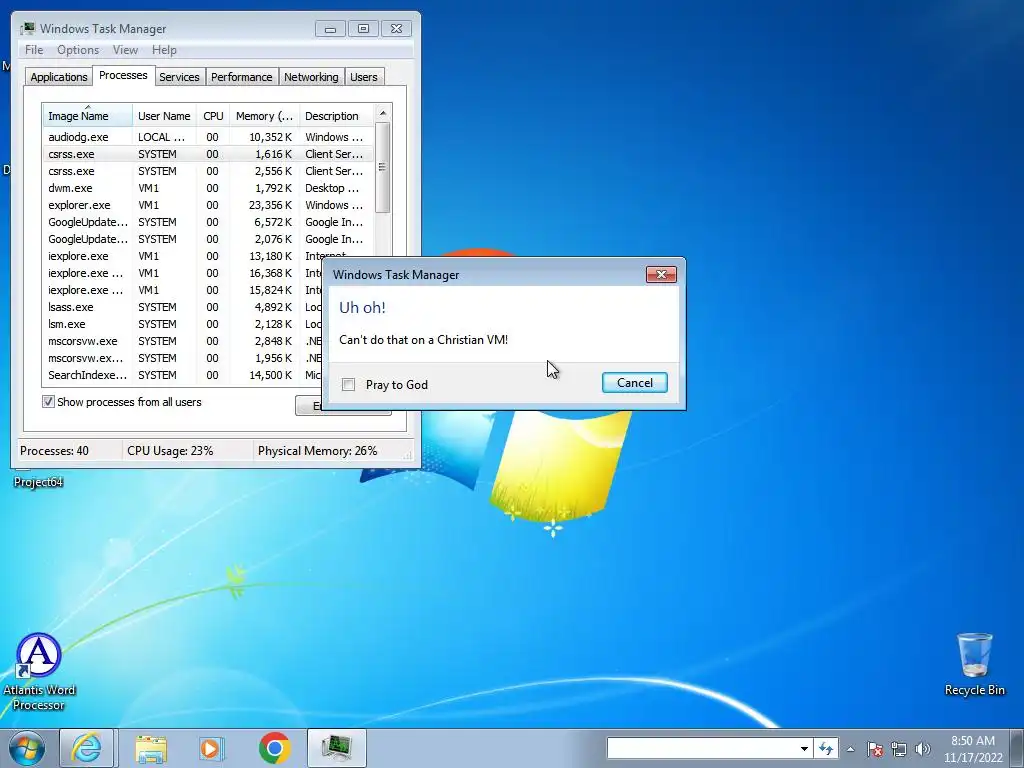Switch to the Services tab

tap(179, 77)
